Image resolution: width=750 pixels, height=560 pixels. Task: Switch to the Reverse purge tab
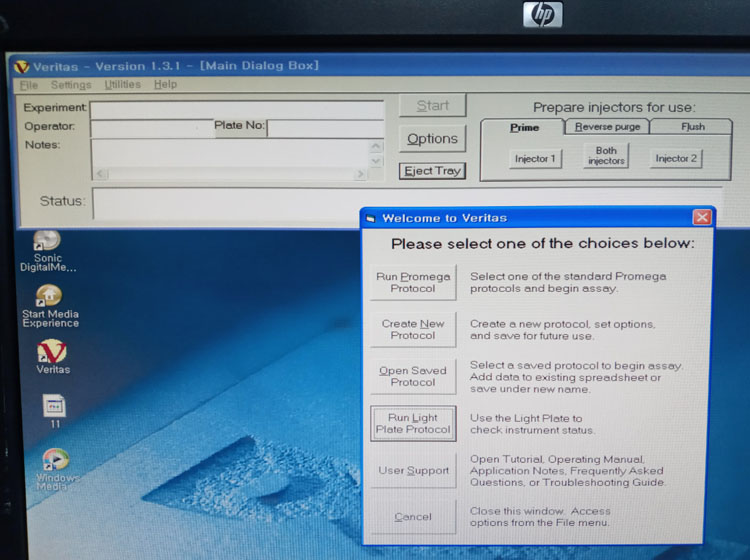[609, 127]
